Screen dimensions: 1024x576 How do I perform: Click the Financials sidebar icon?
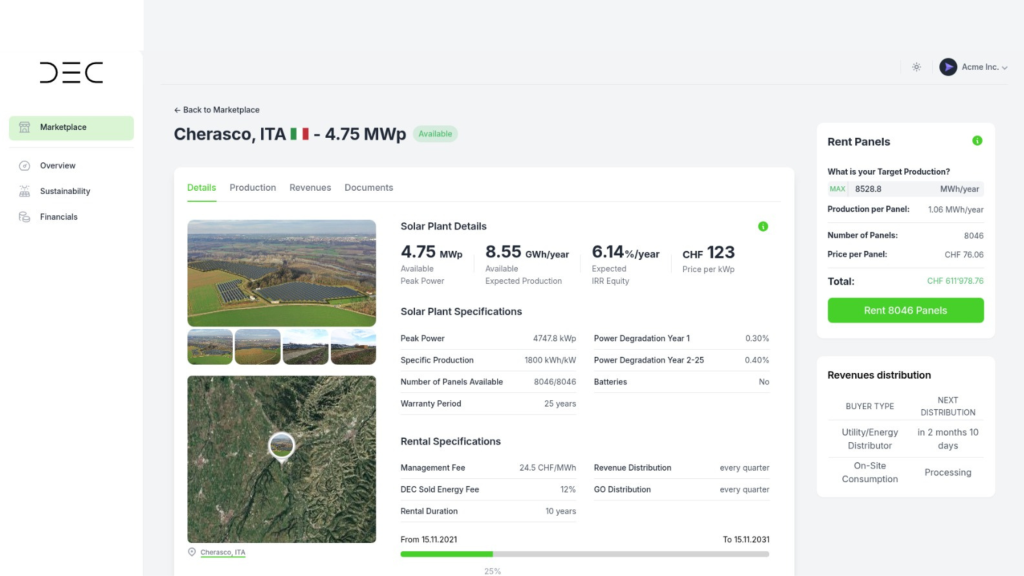click(x=25, y=217)
